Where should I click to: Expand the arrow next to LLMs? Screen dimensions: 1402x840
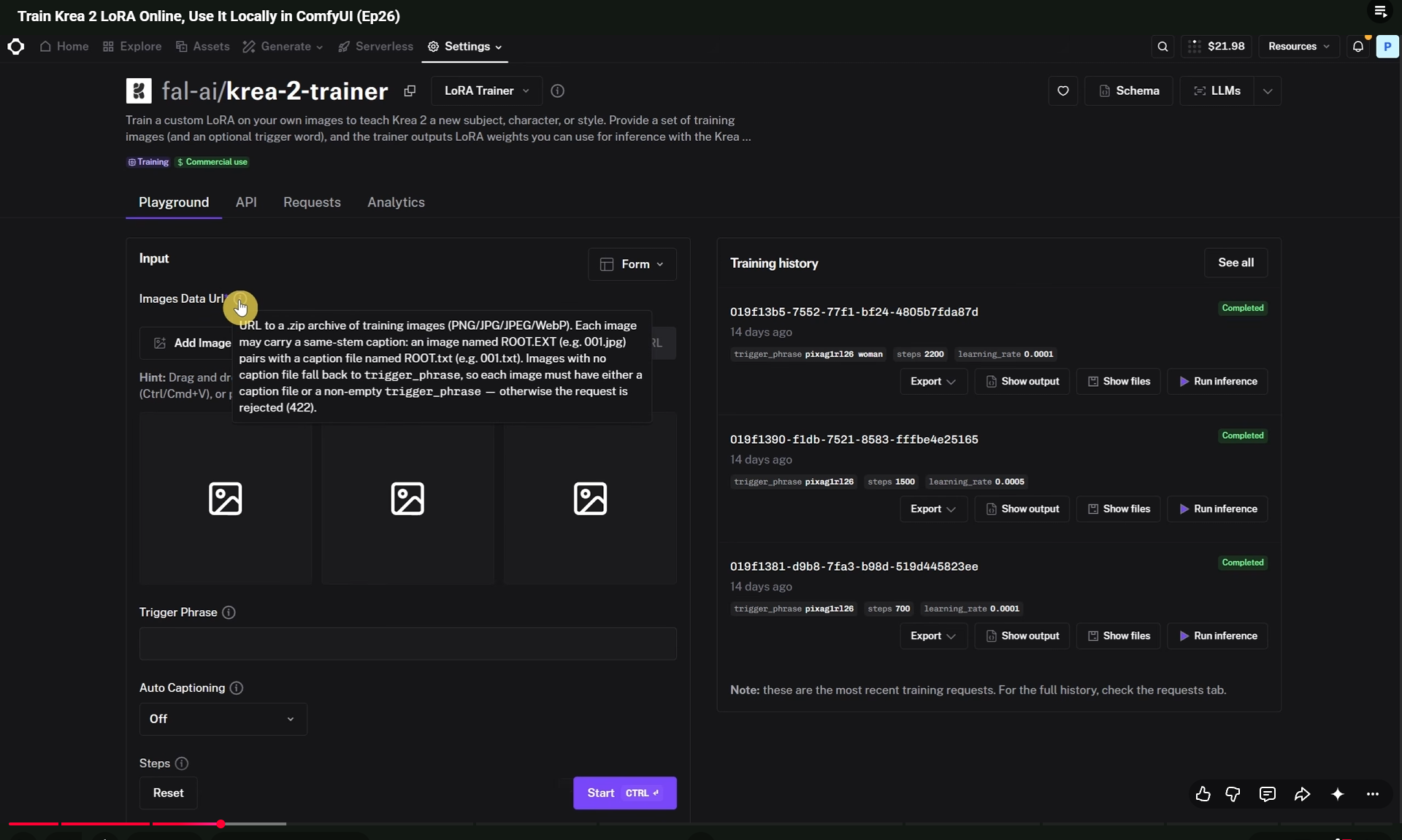tap(1268, 91)
